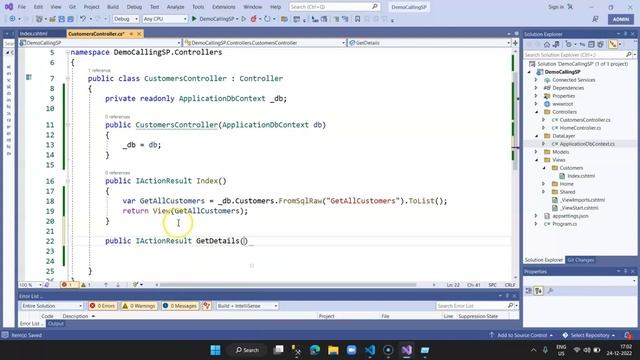The image size is (640, 360).
Task: Select HomeController.cs in Solution Explorer
Action: (580, 128)
